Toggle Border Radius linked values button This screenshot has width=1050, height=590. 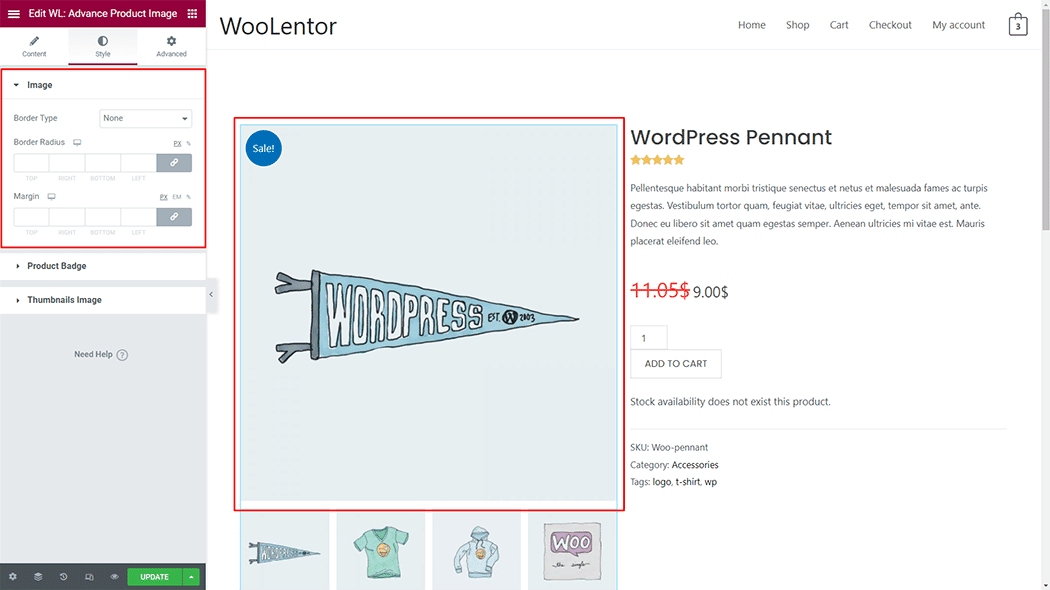click(174, 163)
